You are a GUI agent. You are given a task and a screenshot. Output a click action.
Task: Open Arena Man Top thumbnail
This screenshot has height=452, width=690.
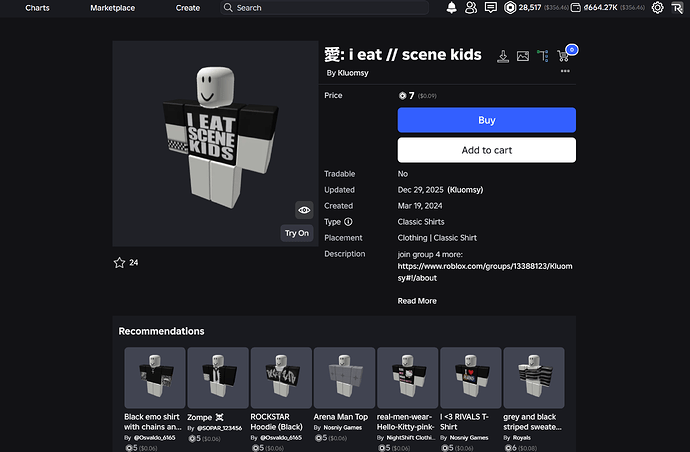345,378
